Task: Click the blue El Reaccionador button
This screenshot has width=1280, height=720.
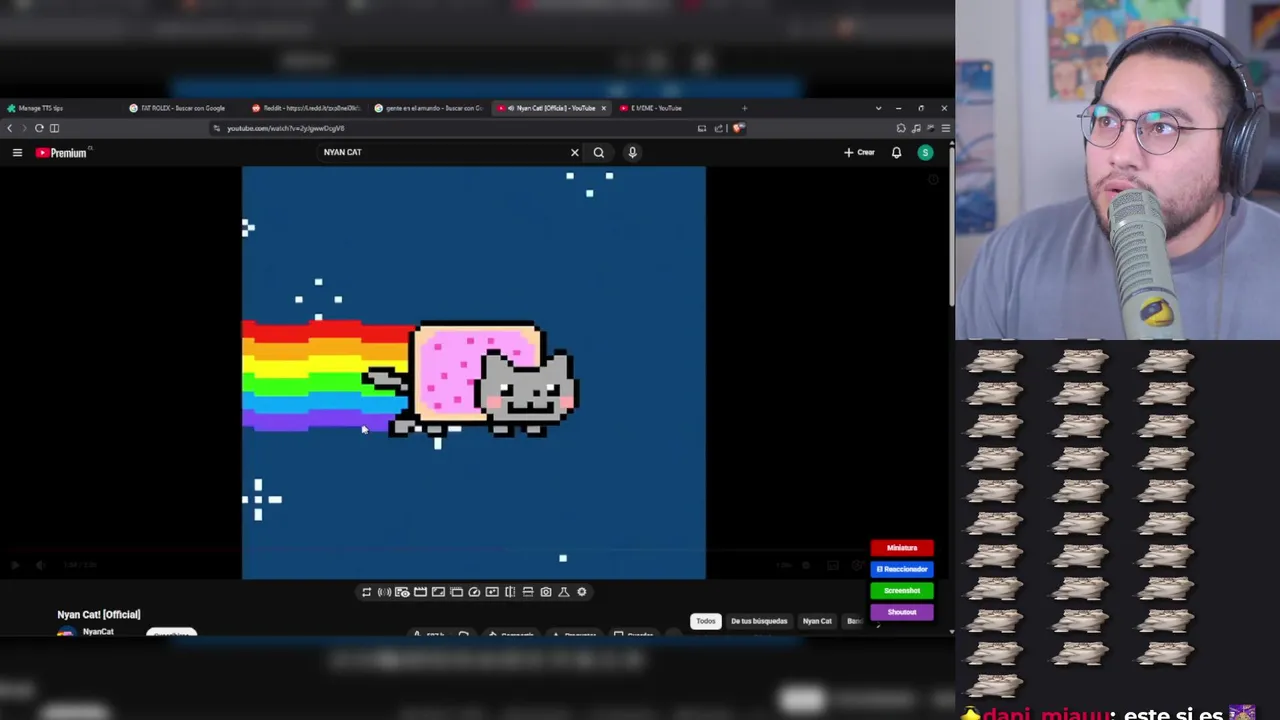Action: [x=902, y=569]
